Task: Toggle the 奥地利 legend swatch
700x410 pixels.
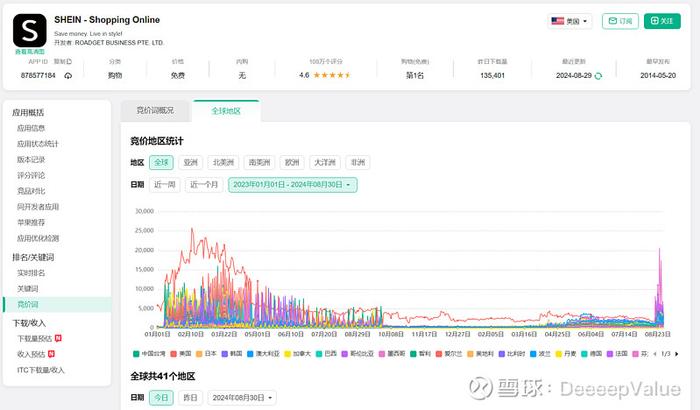Action: tap(470, 354)
